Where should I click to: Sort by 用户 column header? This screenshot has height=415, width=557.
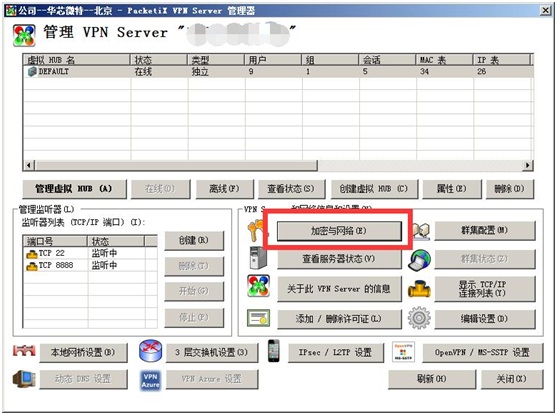coord(273,60)
